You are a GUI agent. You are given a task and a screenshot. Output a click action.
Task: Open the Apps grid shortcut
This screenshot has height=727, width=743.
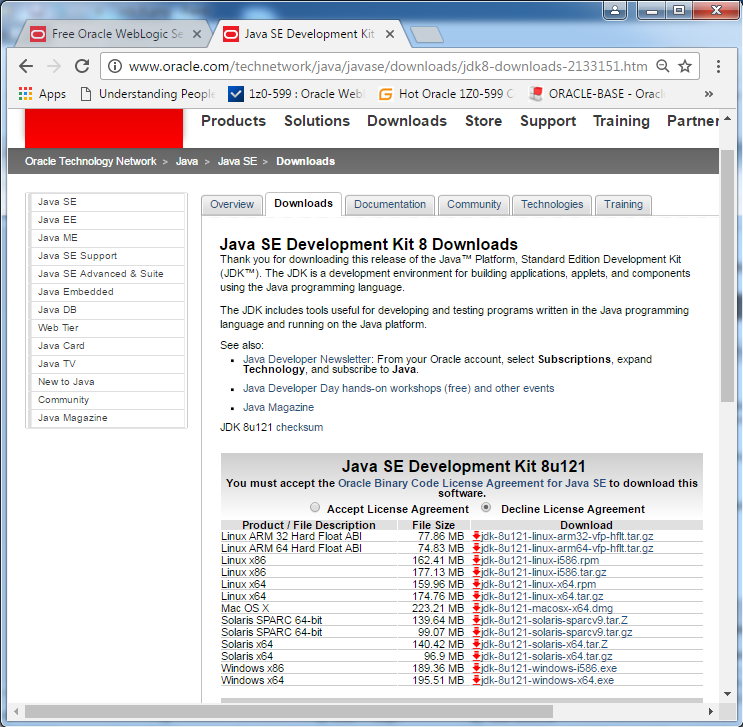click(42, 94)
